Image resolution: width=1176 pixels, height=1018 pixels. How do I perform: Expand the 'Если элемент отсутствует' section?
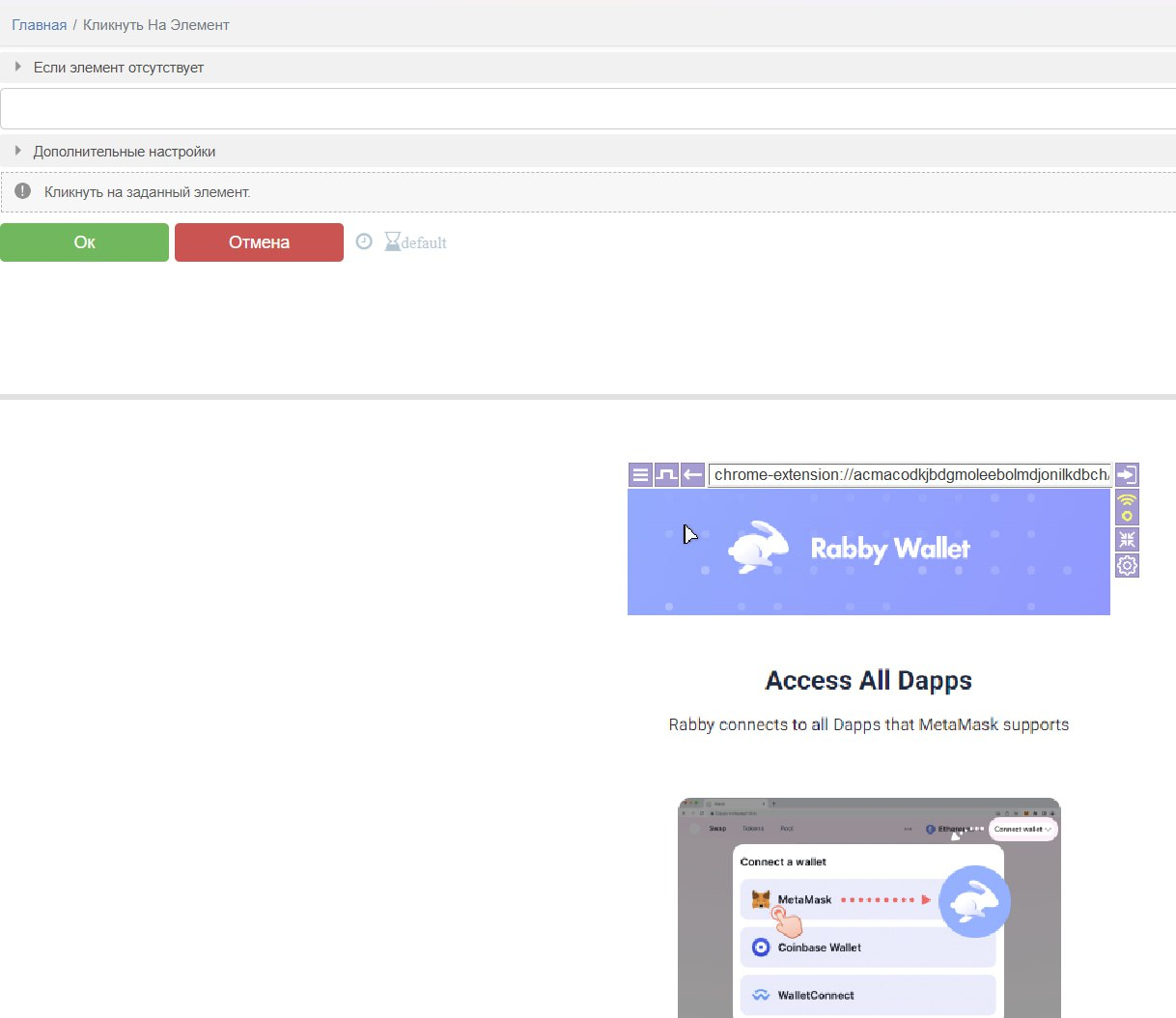pos(118,68)
